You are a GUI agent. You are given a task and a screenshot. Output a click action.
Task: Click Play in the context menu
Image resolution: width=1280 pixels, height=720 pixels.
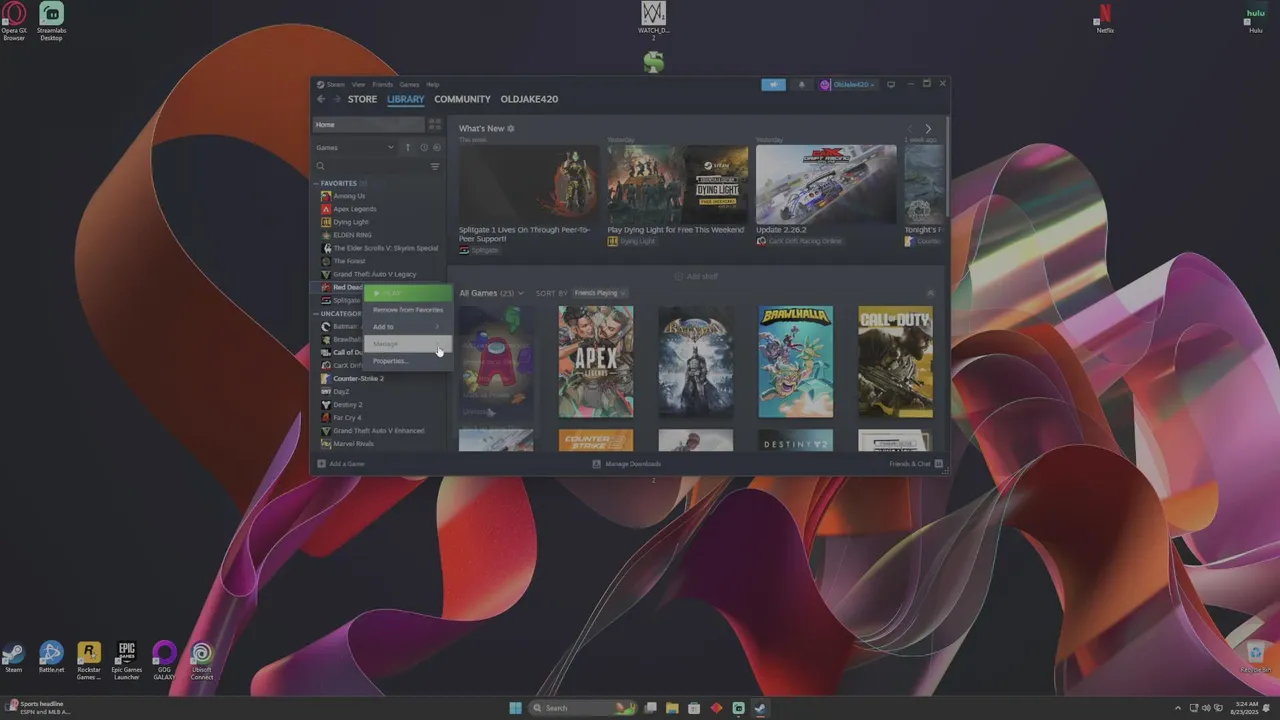[x=407, y=293]
